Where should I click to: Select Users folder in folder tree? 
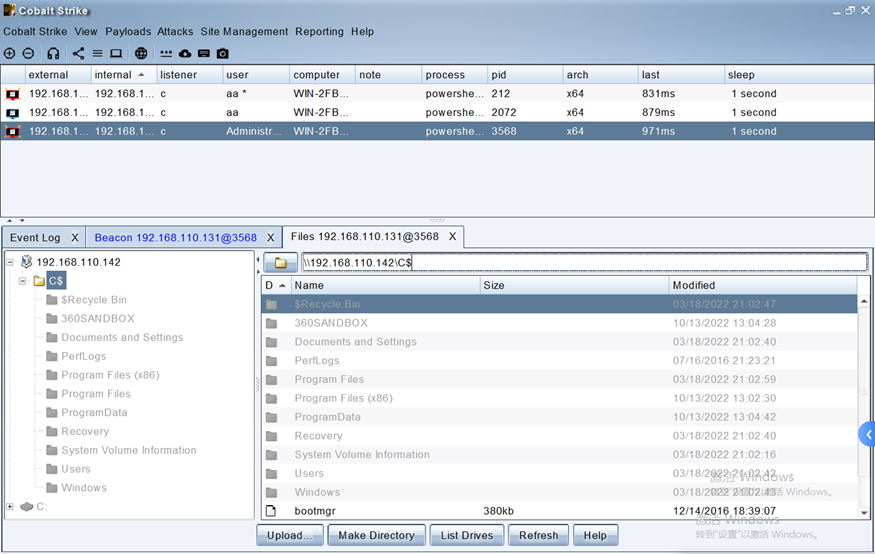(x=76, y=469)
